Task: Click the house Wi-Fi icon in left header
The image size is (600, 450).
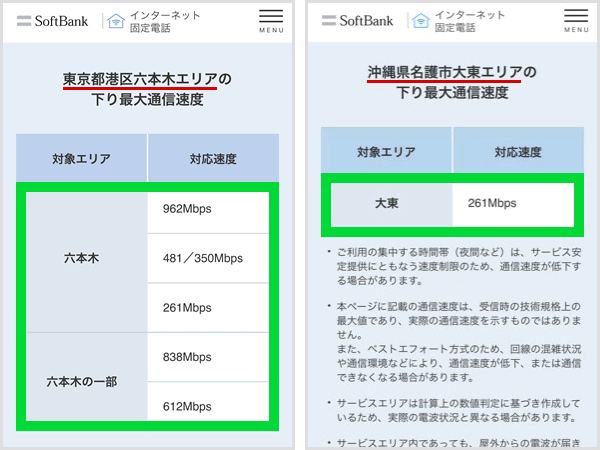Action: [117, 21]
